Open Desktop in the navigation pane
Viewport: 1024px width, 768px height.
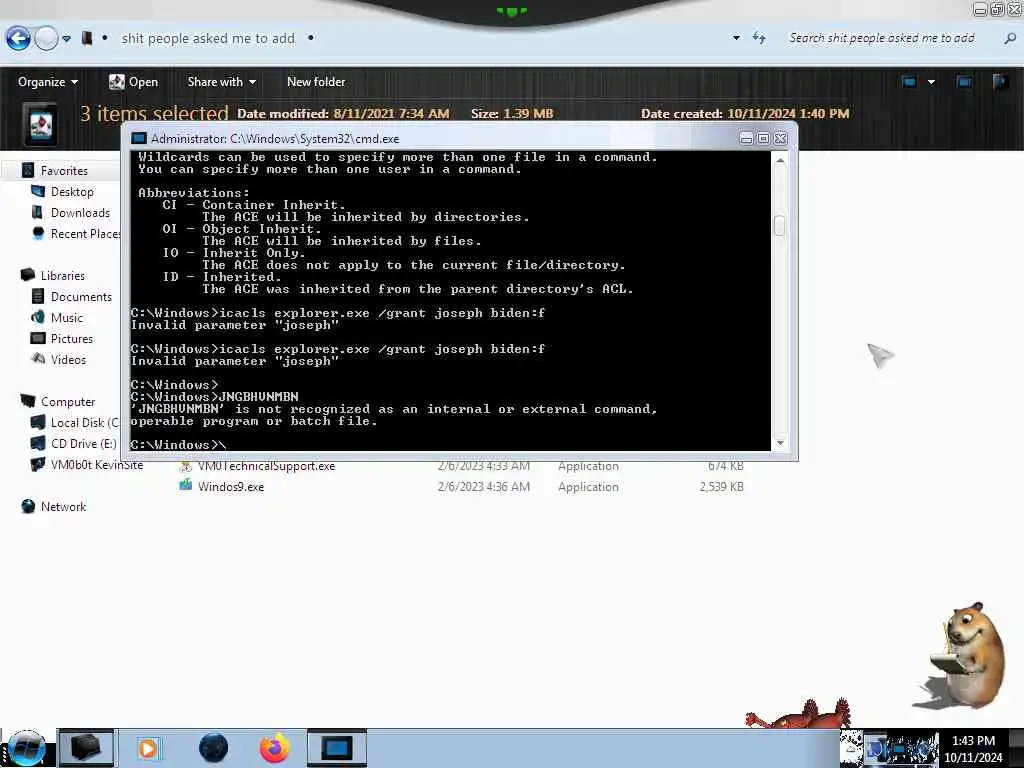72,191
